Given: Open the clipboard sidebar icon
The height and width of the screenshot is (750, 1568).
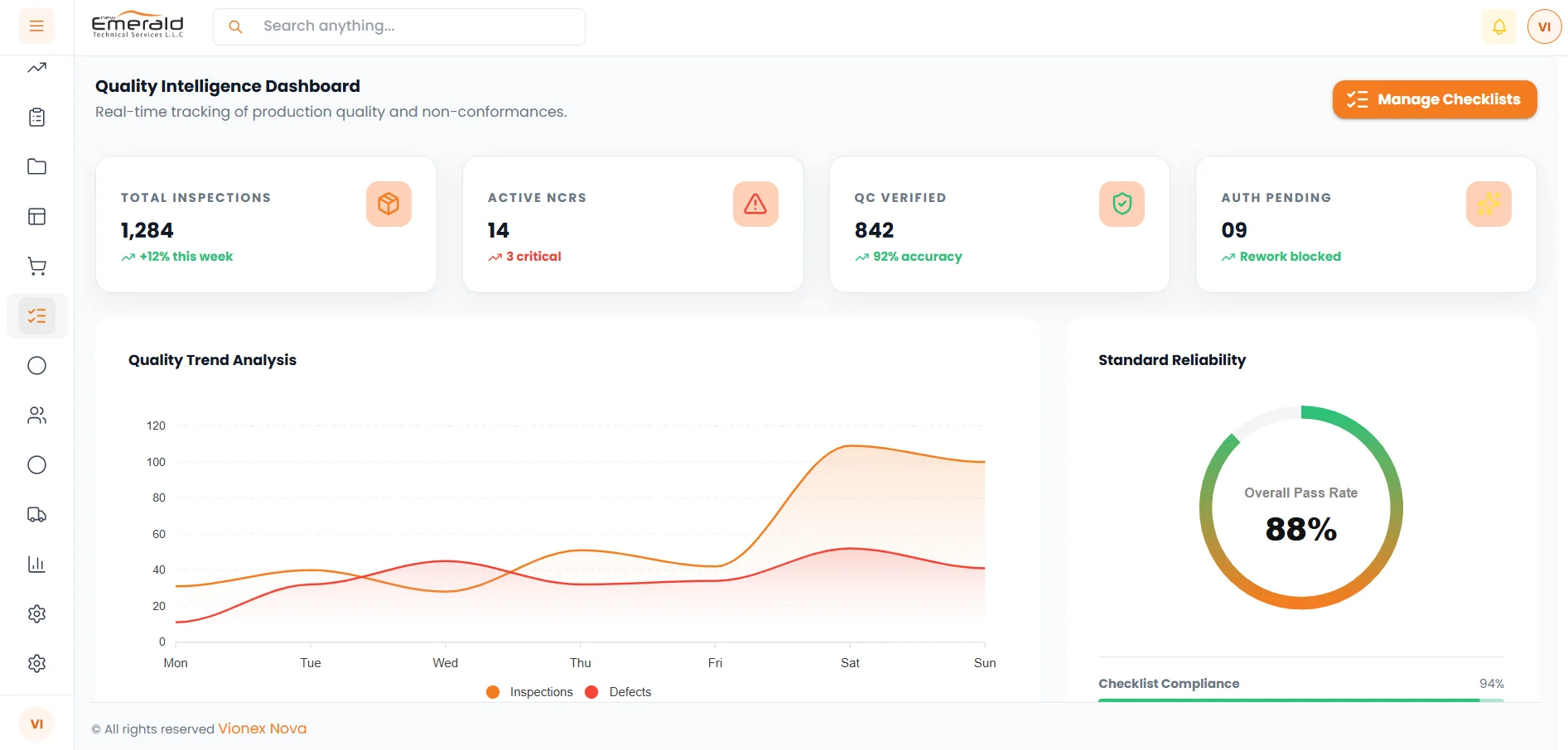Looking at the screenshot, I should tap(36, 118).
